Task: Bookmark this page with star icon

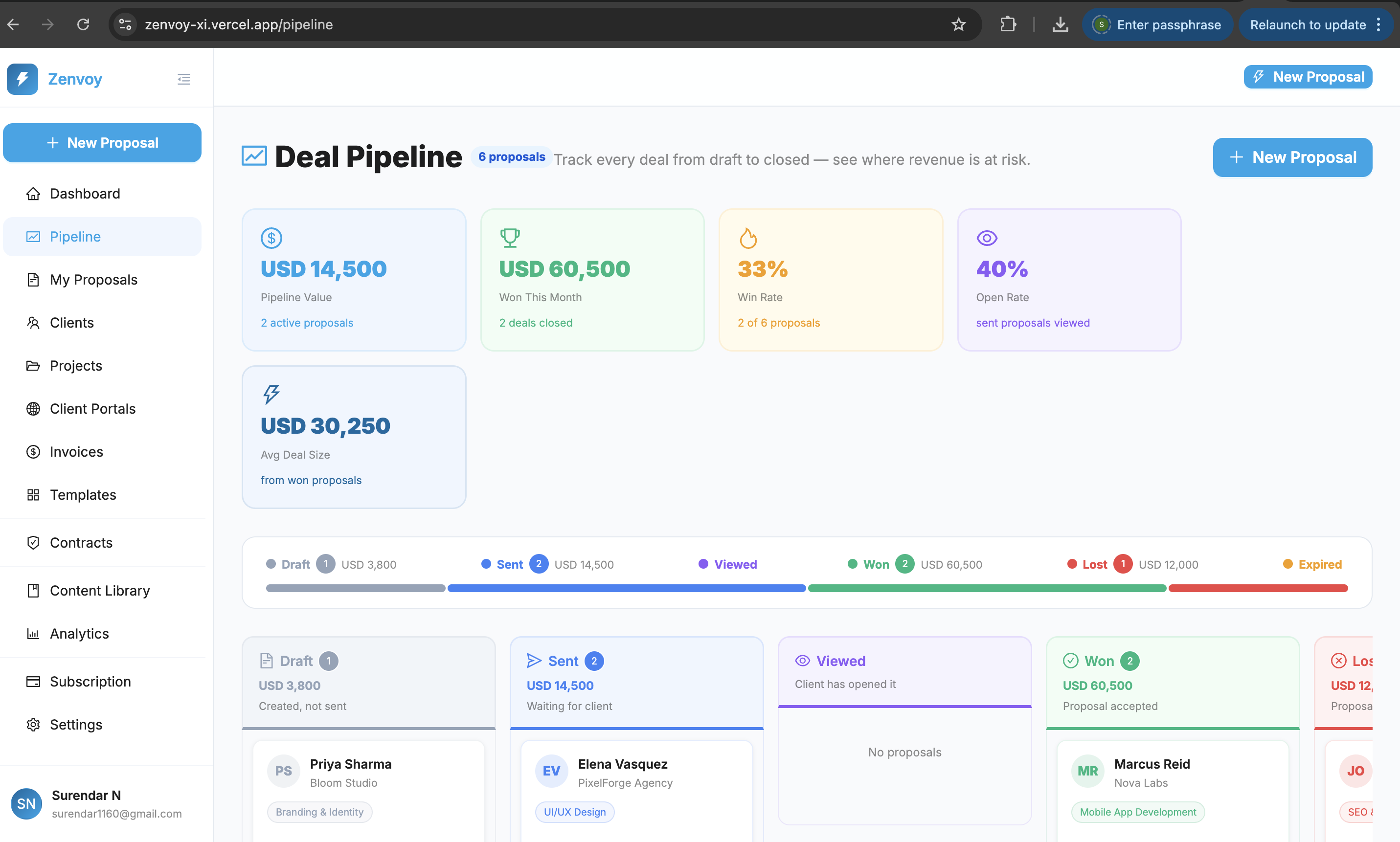Action: tap(958, 24)
